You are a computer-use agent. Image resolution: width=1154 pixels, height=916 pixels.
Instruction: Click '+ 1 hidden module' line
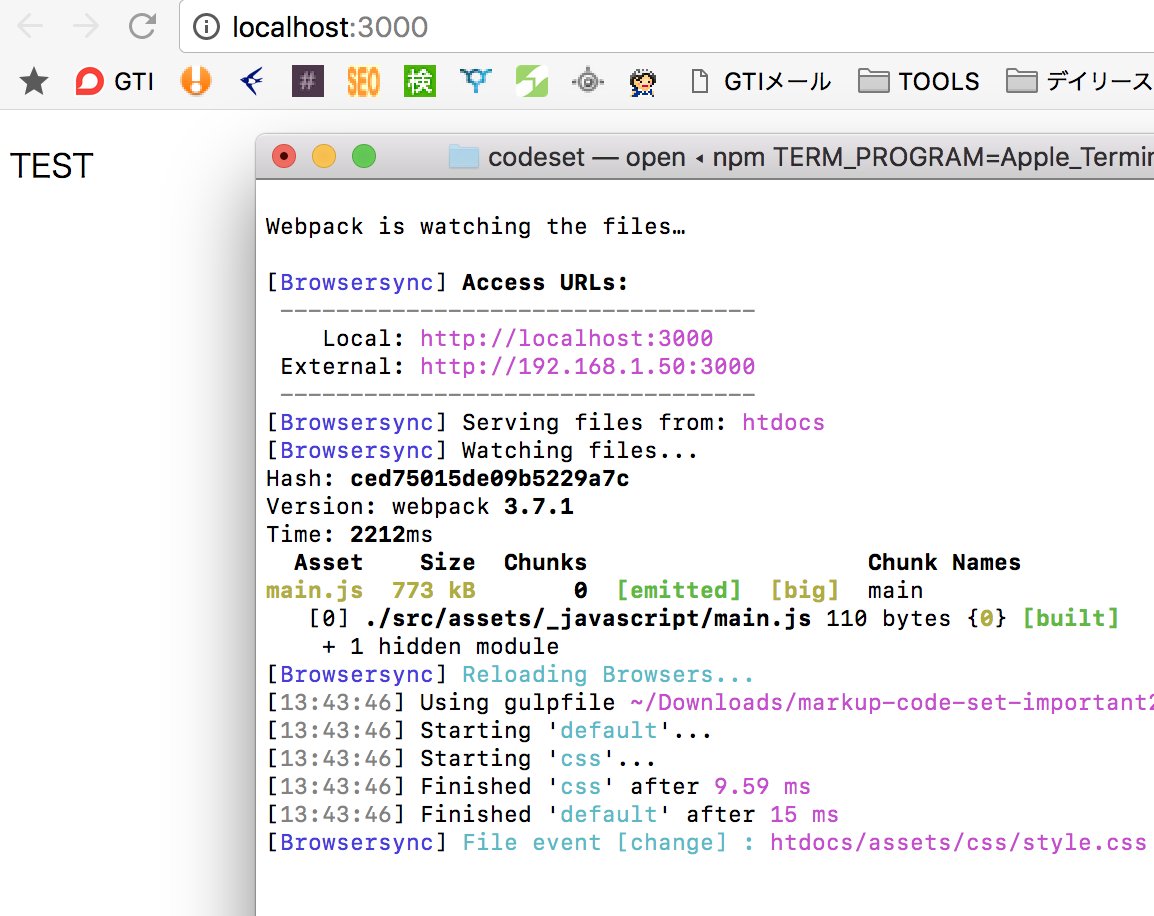(x=440, y=646)
